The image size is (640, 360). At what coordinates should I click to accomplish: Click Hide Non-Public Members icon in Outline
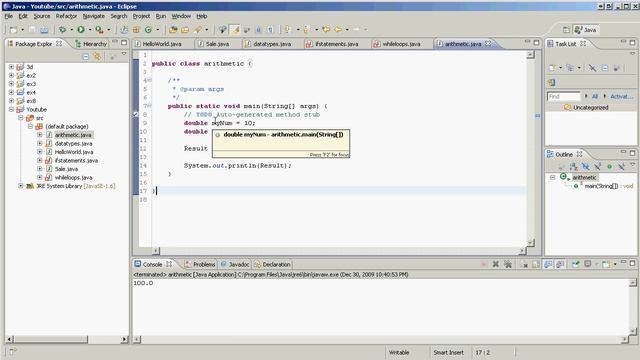(609, 166)
